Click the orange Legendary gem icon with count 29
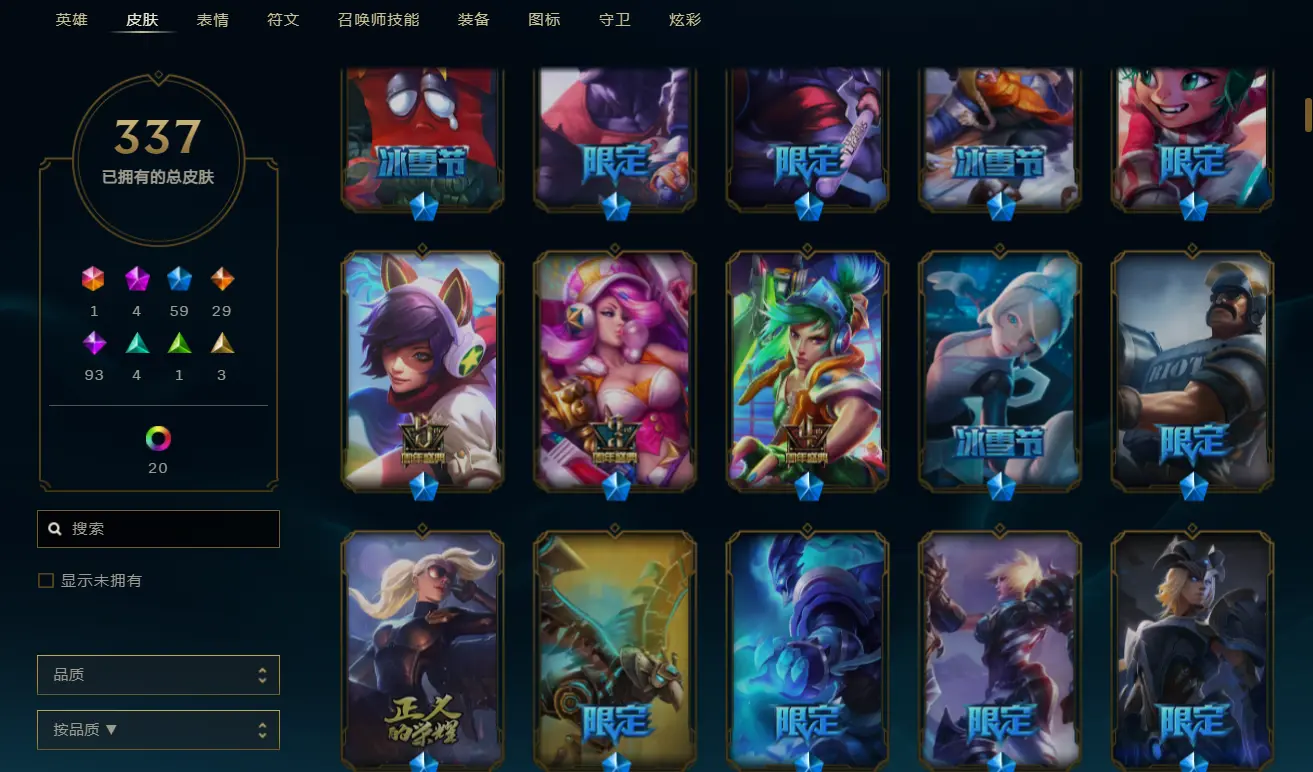1313x772 pixels. 222,279
